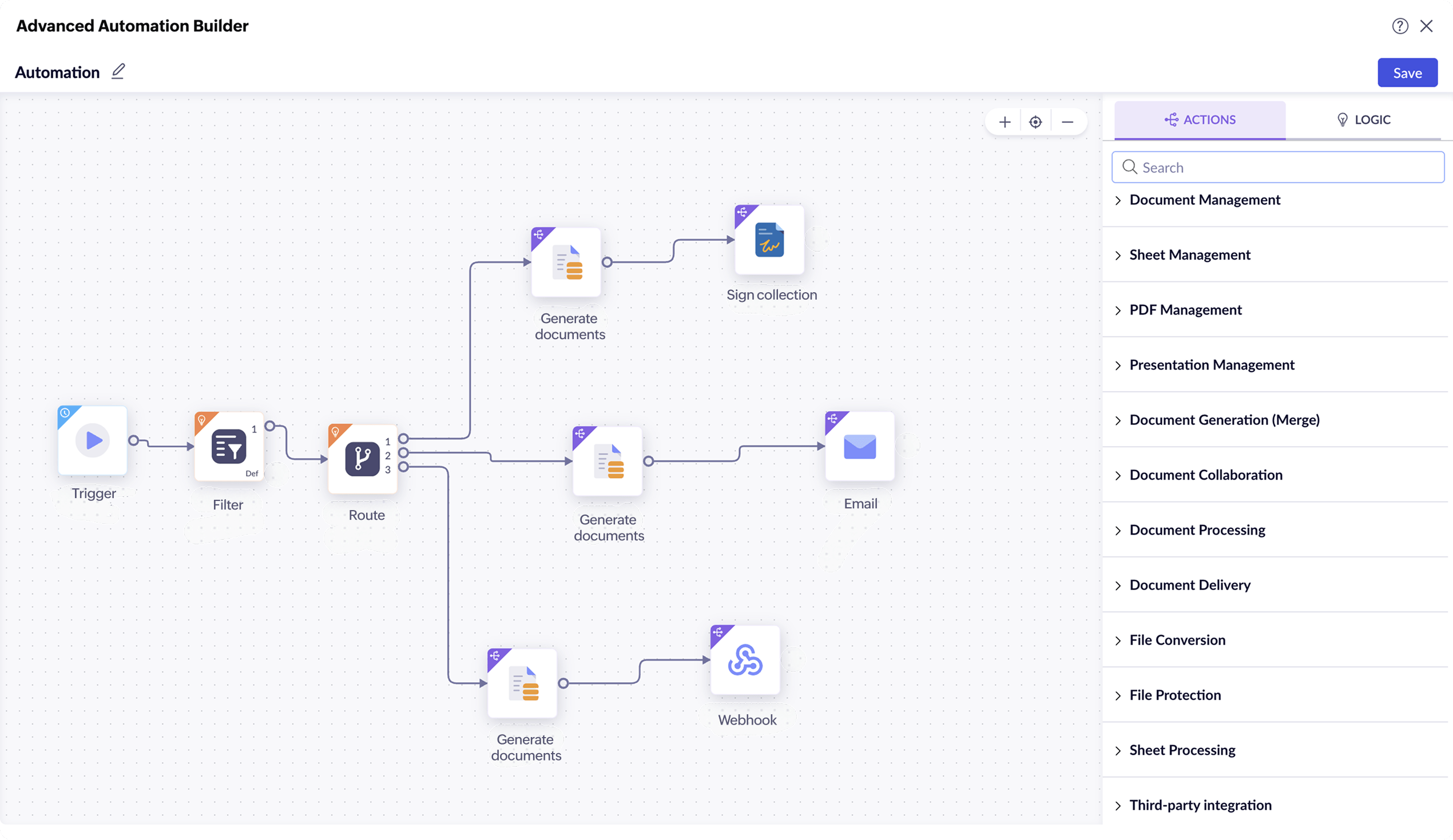Click Route output connector 1
1453x840 pixels.
click(x=404, y=439)
